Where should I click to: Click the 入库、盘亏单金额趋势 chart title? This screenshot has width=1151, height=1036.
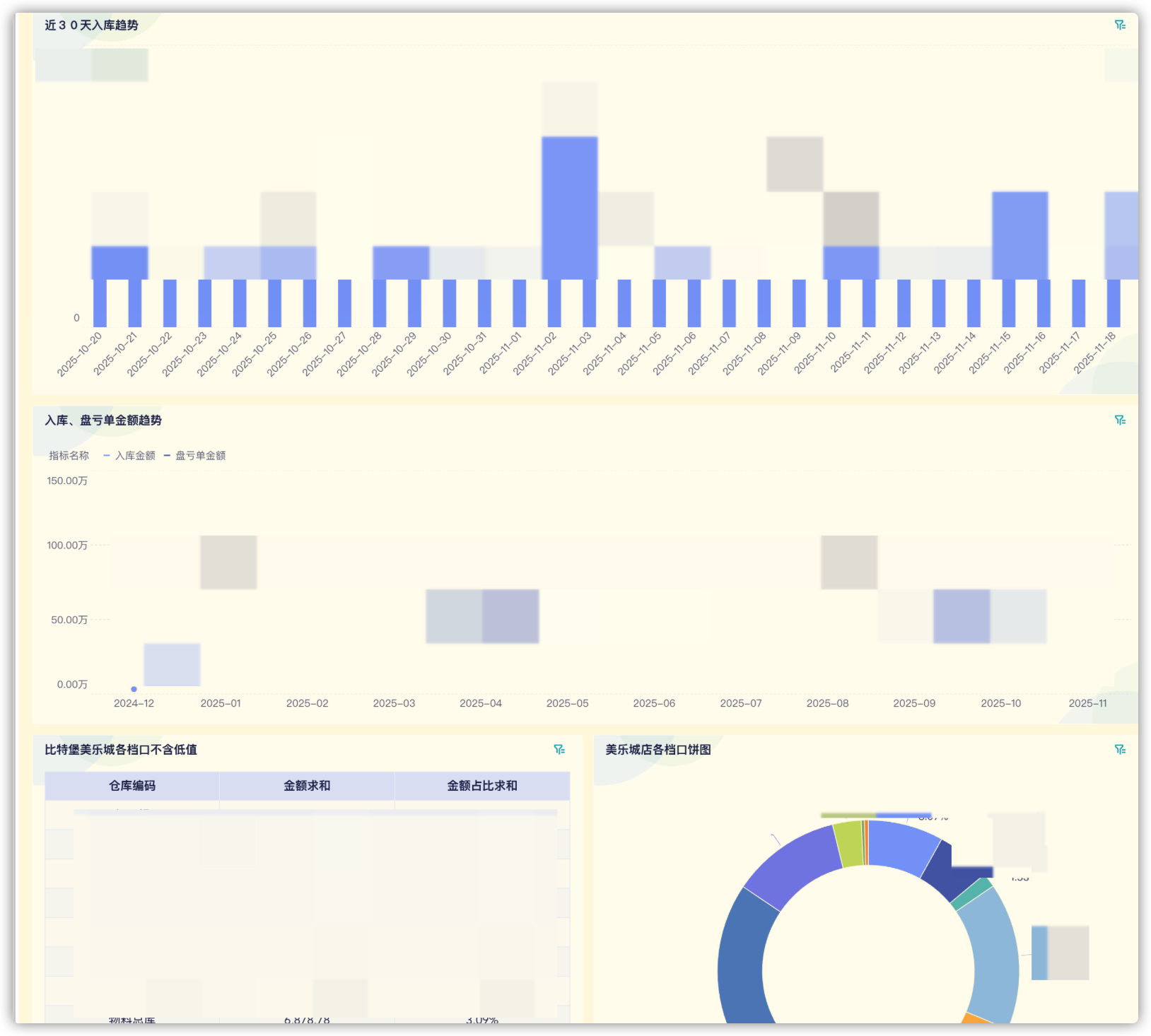(x=103, y=420)
